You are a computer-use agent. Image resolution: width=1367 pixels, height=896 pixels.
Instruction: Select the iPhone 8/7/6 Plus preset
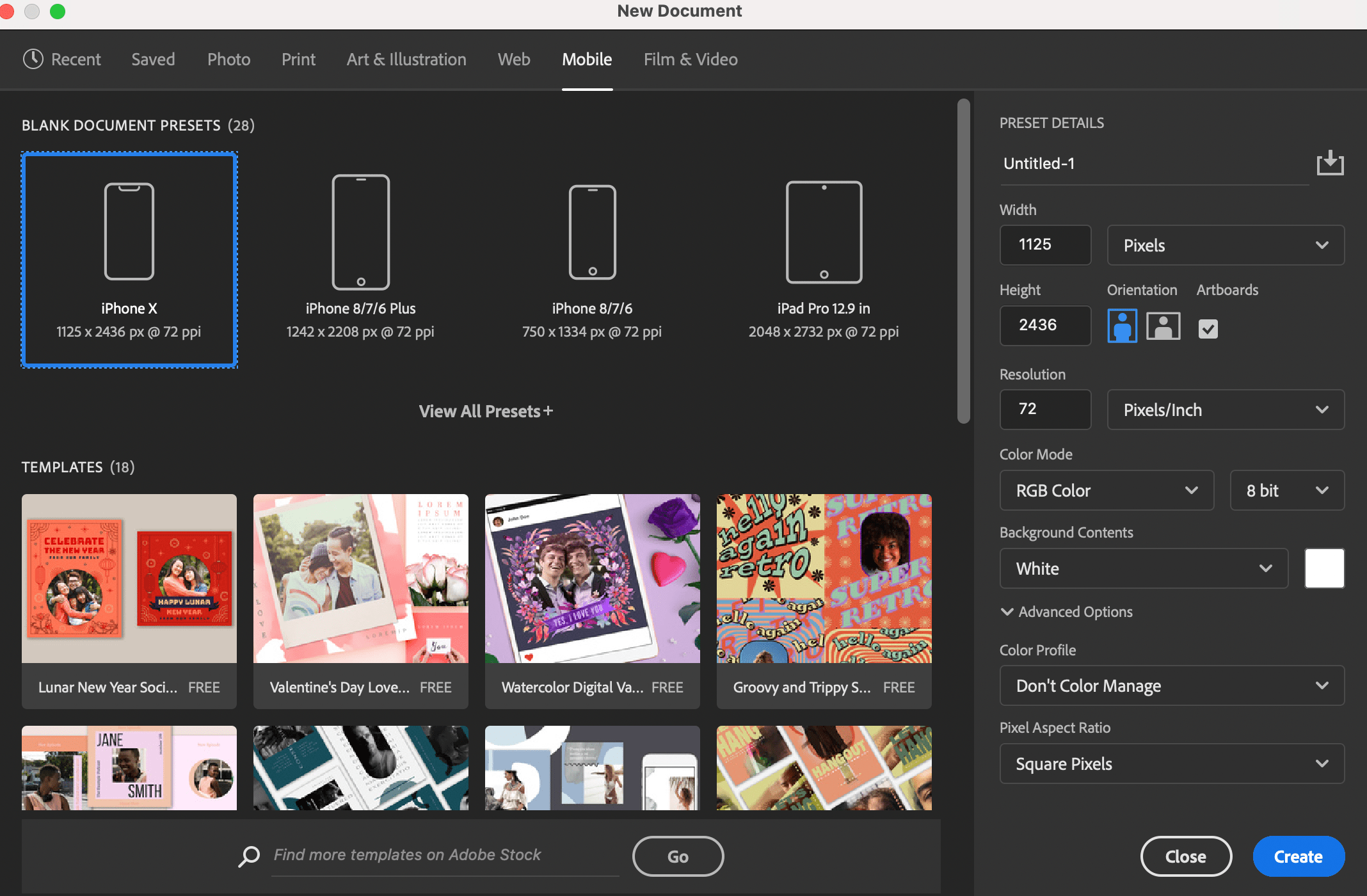[360, 253]
